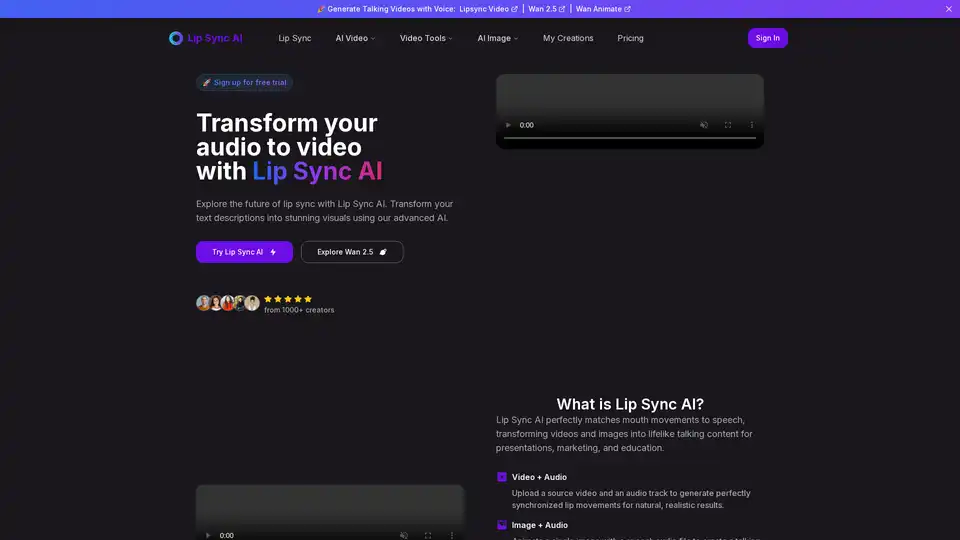Click the Try Lip Sync AI button
Image resolution: width=960 pixels, height=540 pixels.
pyautogui.click(x=244, y=252)
